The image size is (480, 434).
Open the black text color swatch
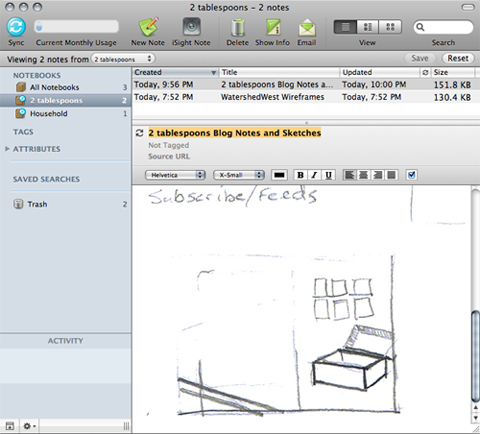(279, 175)
